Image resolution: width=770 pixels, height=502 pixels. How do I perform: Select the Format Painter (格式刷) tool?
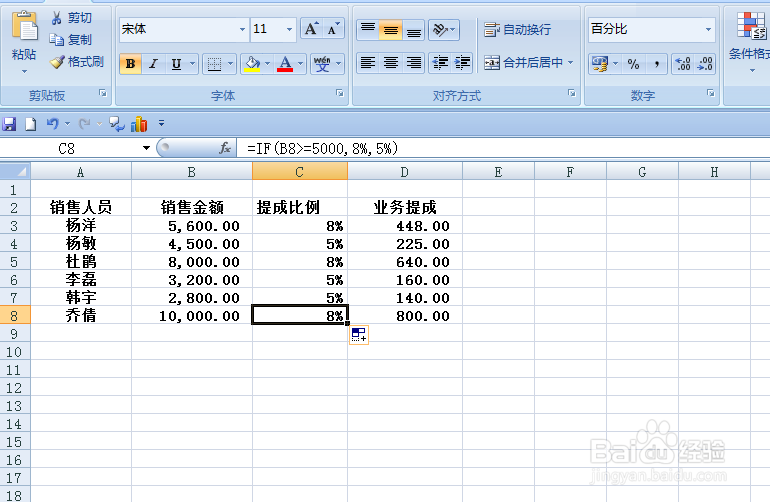point(77,62)
